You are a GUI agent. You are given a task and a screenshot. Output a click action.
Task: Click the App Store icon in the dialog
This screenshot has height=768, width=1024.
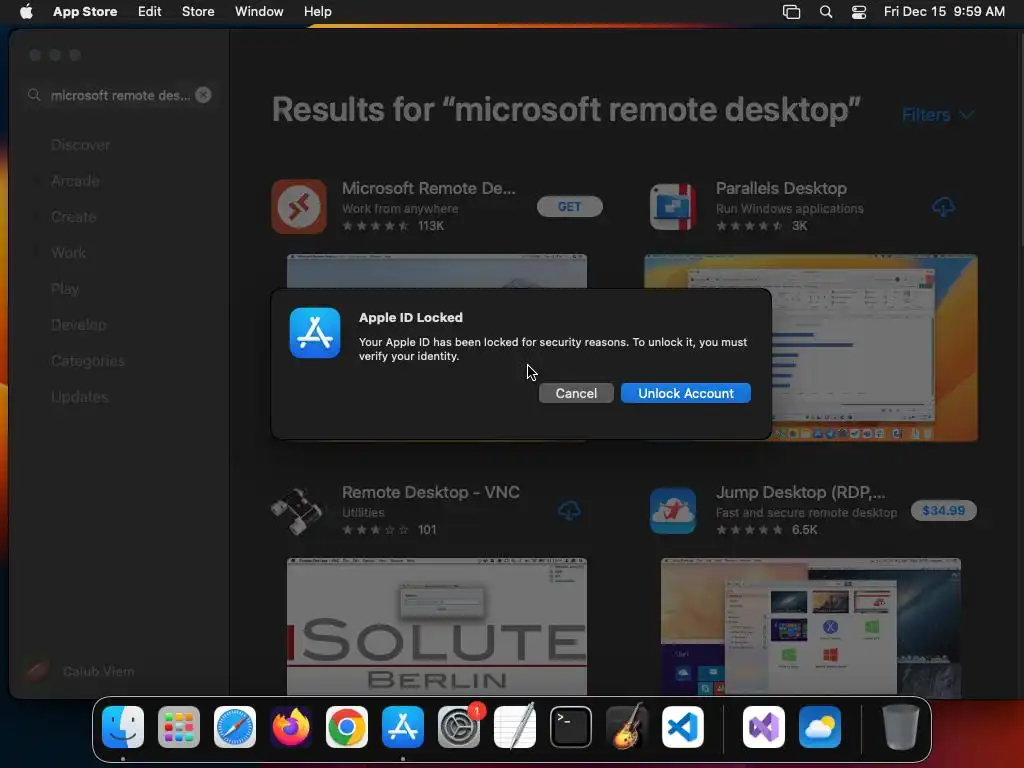(315, 333)
